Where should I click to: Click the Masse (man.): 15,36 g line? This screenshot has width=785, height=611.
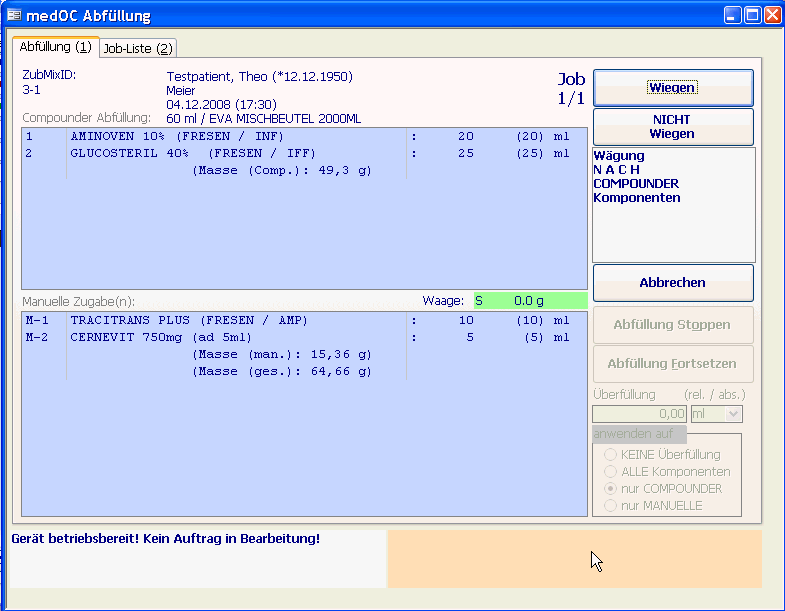(x=282, y=354)
